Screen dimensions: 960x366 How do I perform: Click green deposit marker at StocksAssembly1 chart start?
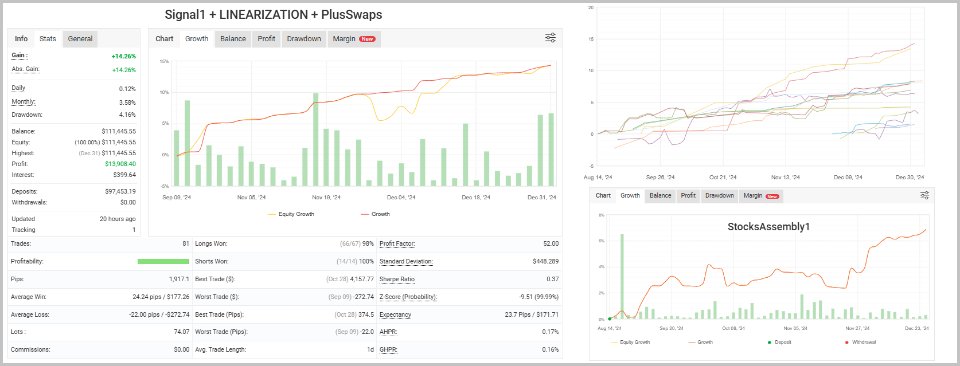point(610,318)
